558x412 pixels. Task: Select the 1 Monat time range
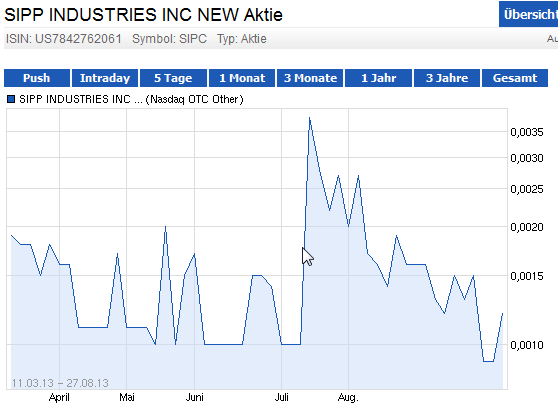pos(242,78)
